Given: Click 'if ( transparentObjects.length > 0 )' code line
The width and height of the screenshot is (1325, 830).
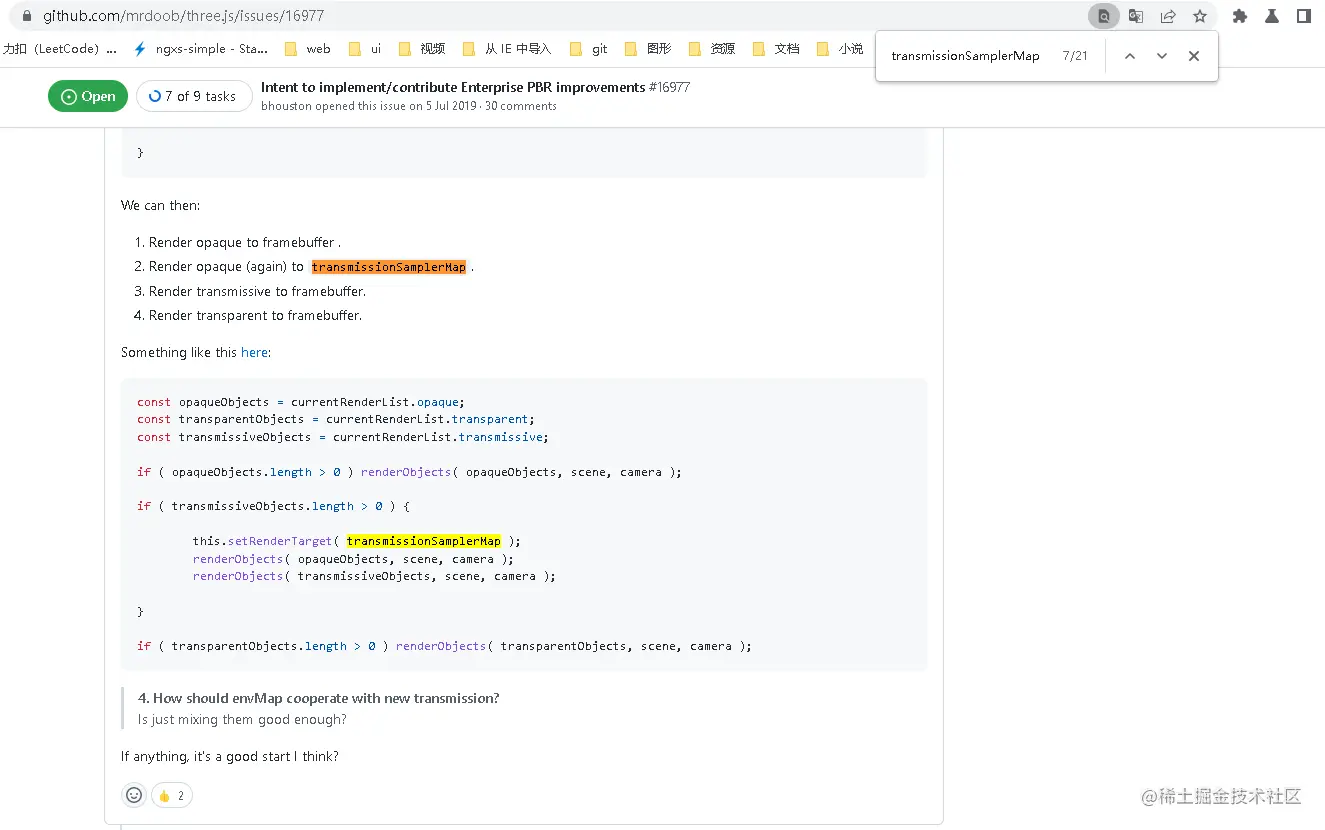Looking at the screenshot, I should pyautogui.click(x=444, y=646).
